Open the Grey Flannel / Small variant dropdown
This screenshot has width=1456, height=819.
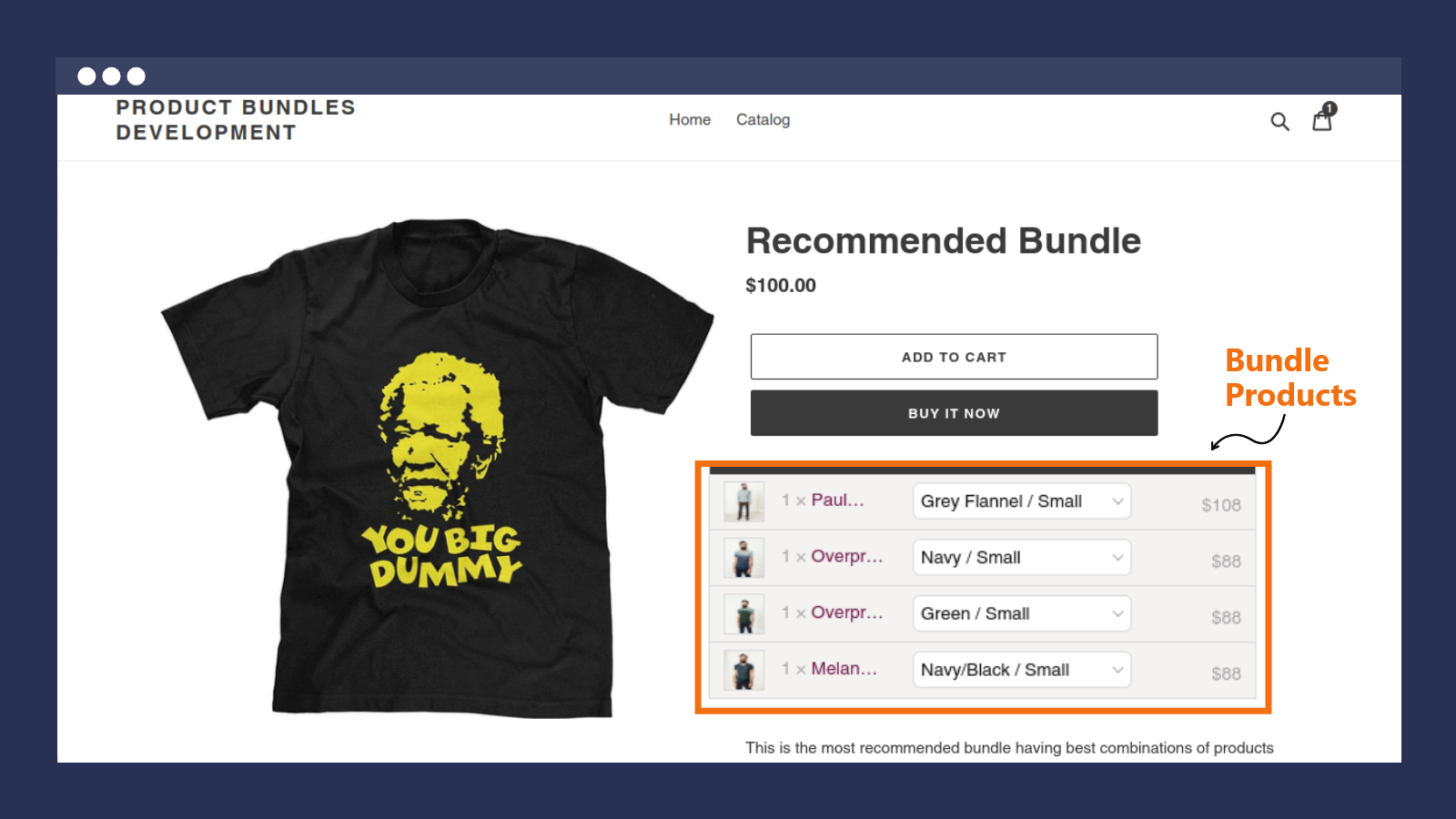1021,500
